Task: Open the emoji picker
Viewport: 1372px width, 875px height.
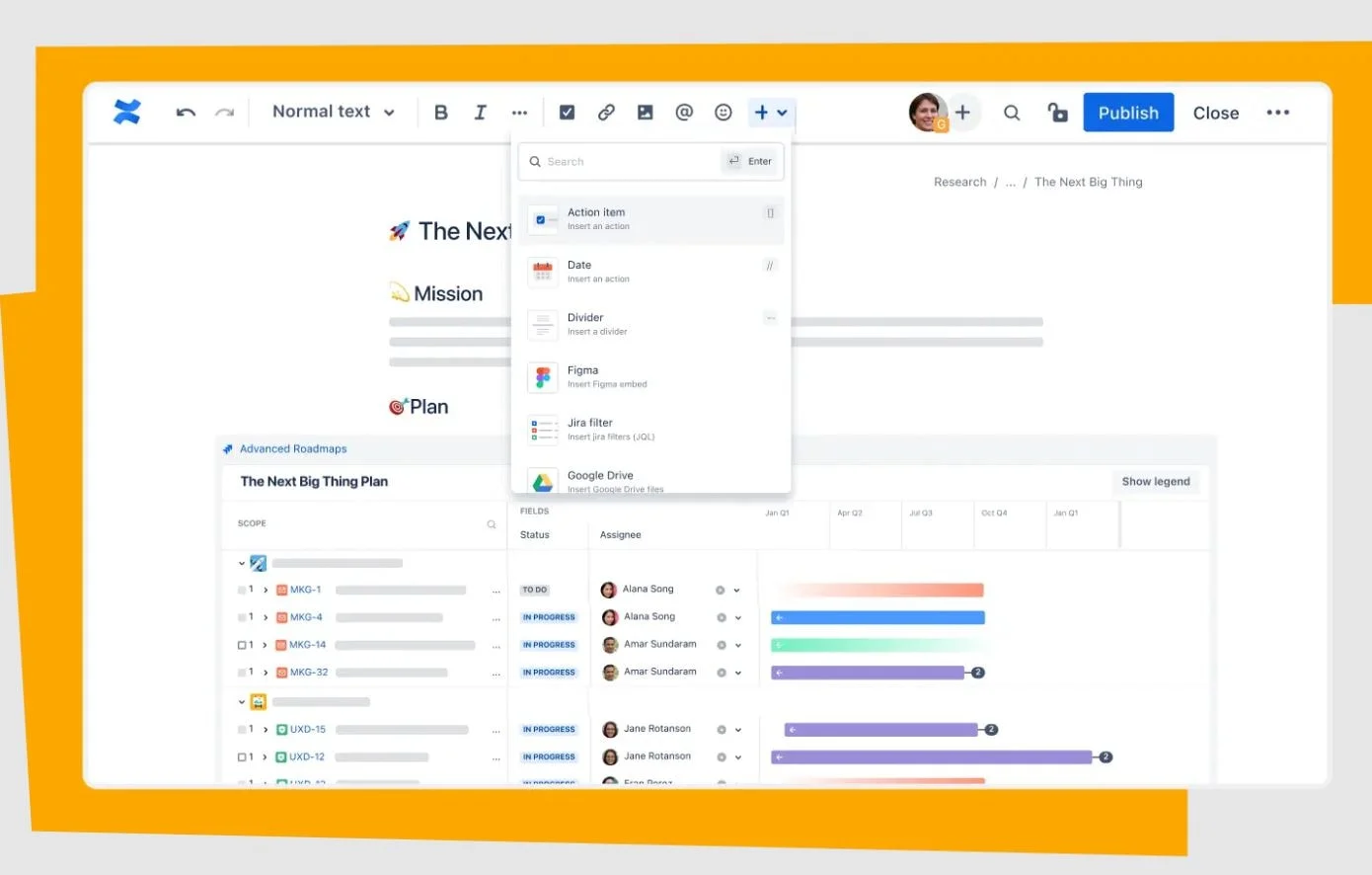Action: point(723,112)
